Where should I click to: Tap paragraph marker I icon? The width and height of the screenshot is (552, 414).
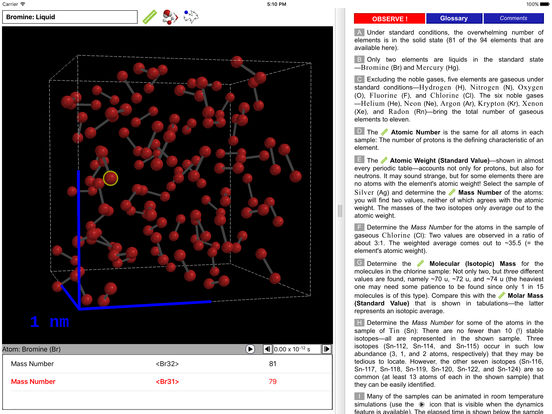point(359,396)
